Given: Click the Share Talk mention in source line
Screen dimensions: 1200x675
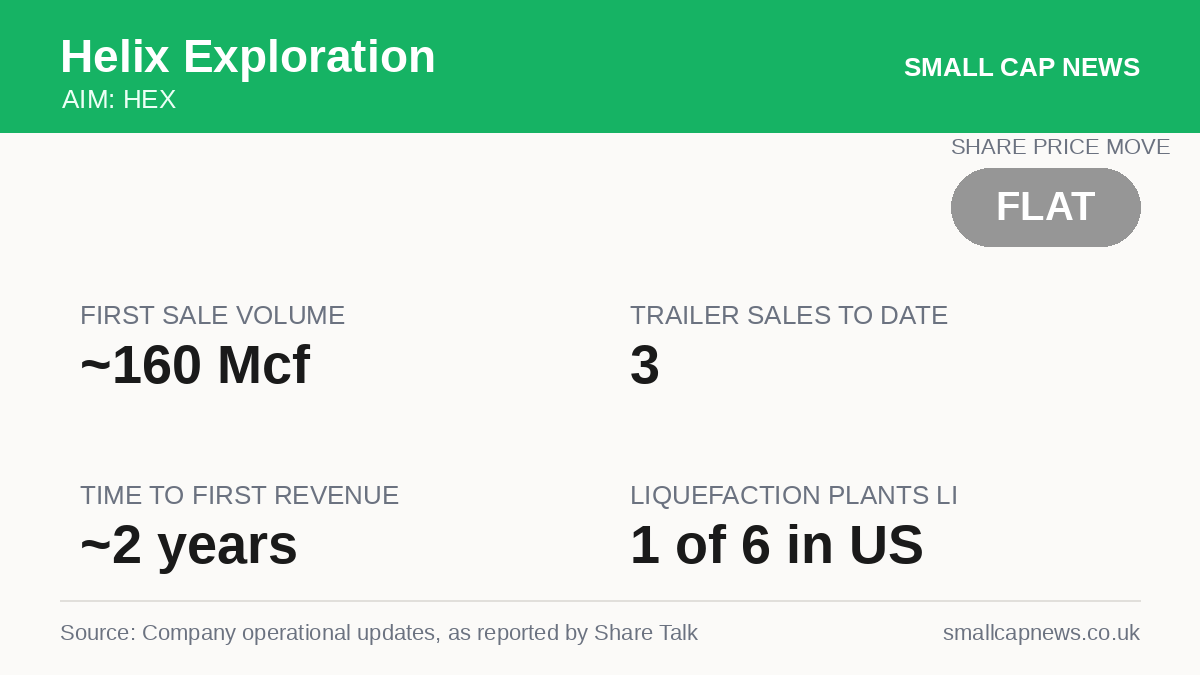Looking at the screenshot, I should (x=646, y=633).
